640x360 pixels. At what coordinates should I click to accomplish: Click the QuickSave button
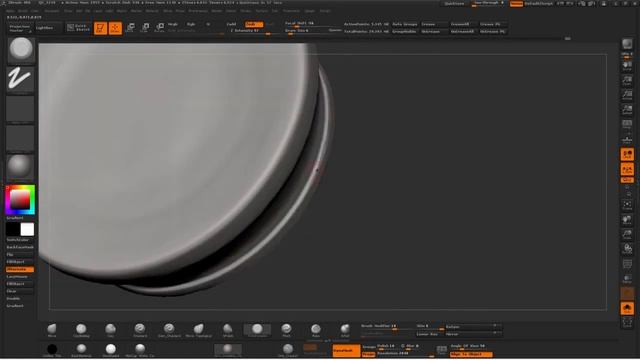(454, 3)
